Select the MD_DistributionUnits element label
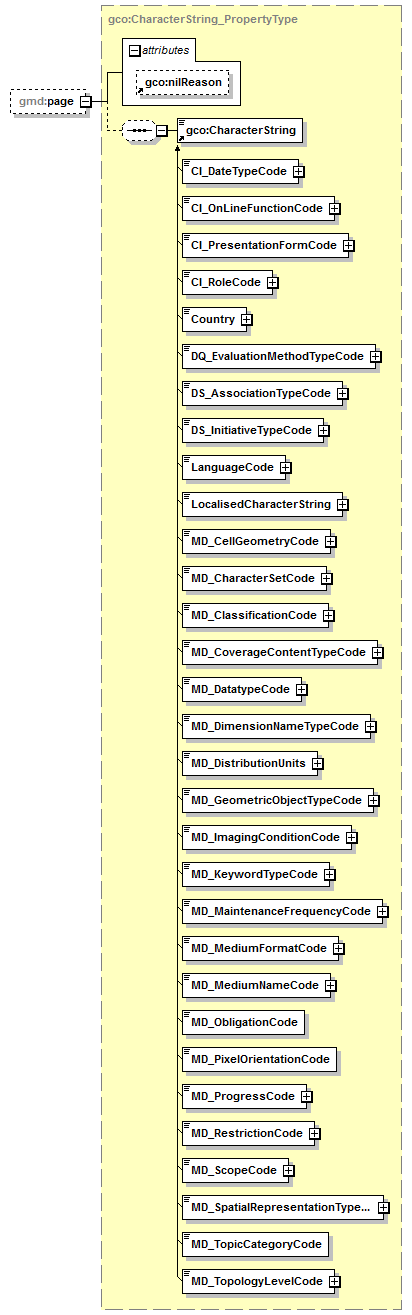The height and width of the screenshot is (1315, 412). pos(248,763)
